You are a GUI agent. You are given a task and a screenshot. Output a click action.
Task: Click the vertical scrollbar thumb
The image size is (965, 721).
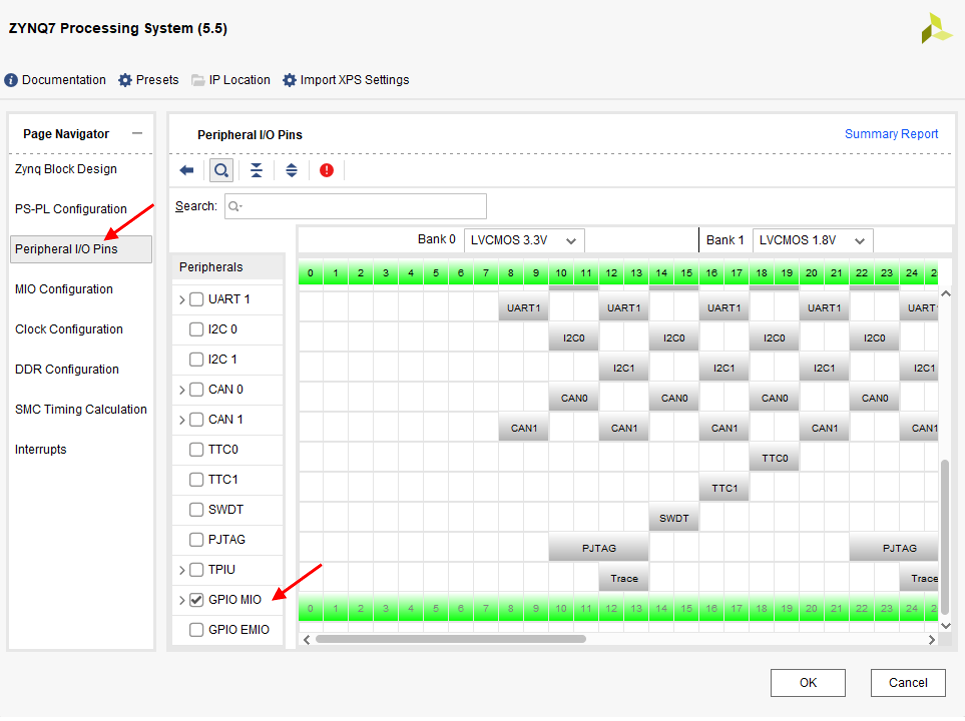pos(945,535)
